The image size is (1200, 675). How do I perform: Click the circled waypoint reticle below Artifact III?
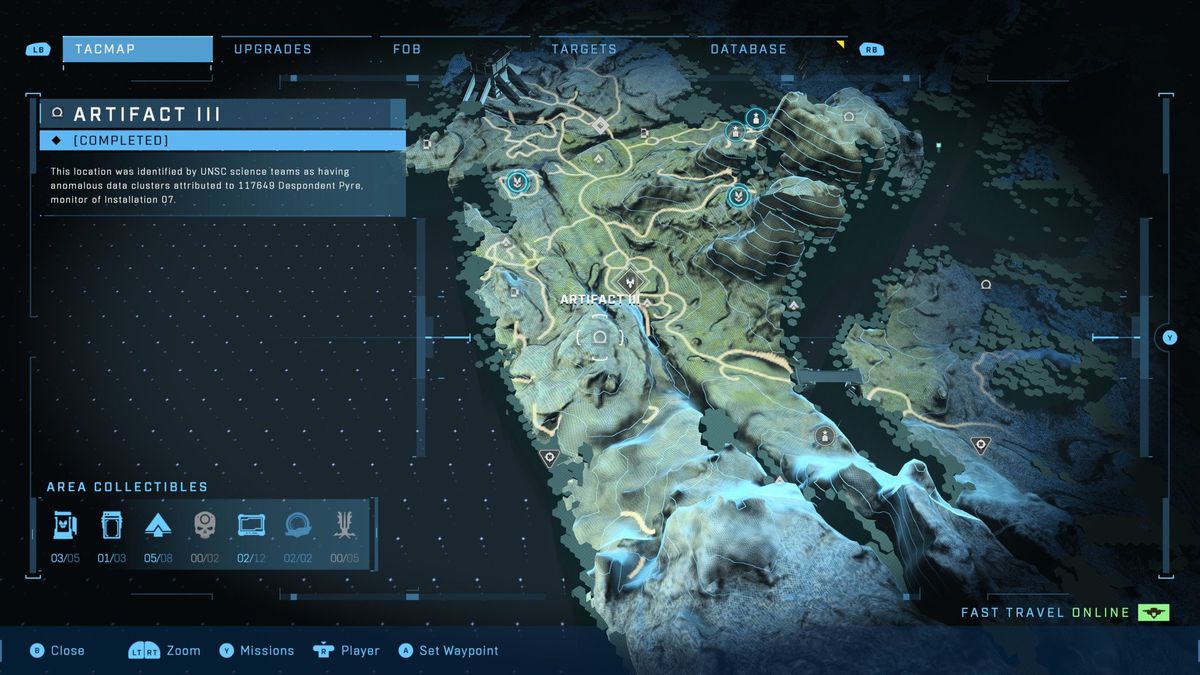(600, 337)
